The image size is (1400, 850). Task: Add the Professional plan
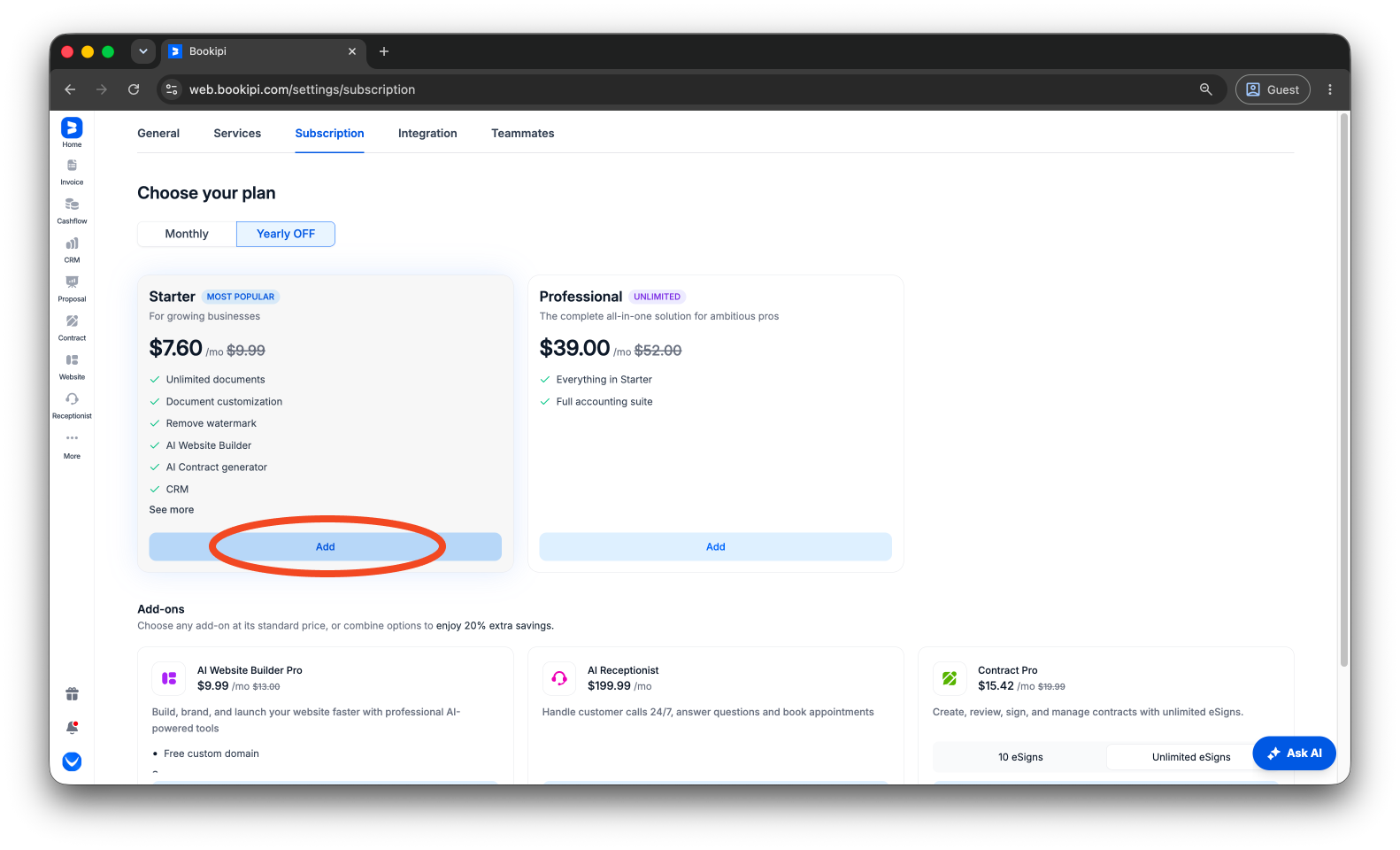pyautogui.click(x=716, y=546)
